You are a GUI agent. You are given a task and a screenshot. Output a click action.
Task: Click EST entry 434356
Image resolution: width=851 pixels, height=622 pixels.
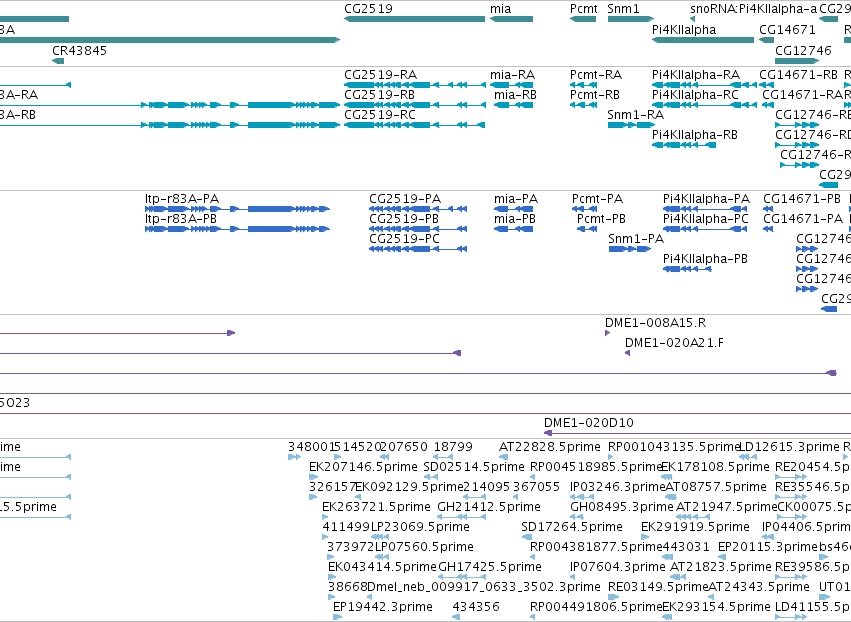[x=476, y=607]
